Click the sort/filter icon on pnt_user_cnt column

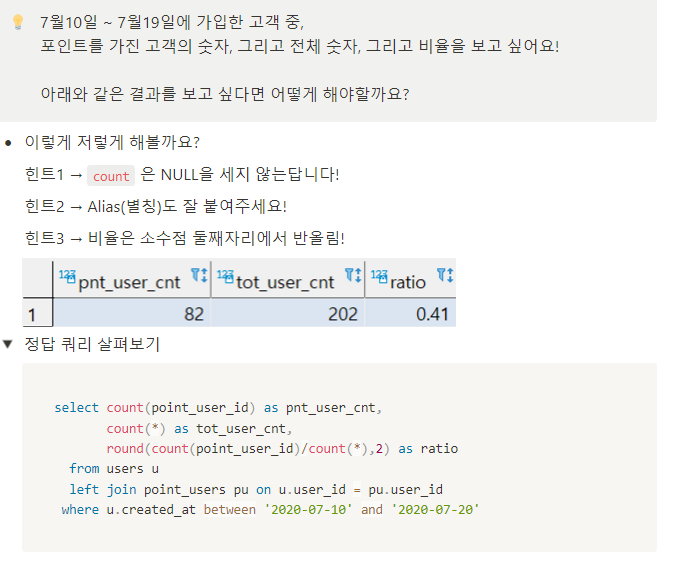[199, 275]
